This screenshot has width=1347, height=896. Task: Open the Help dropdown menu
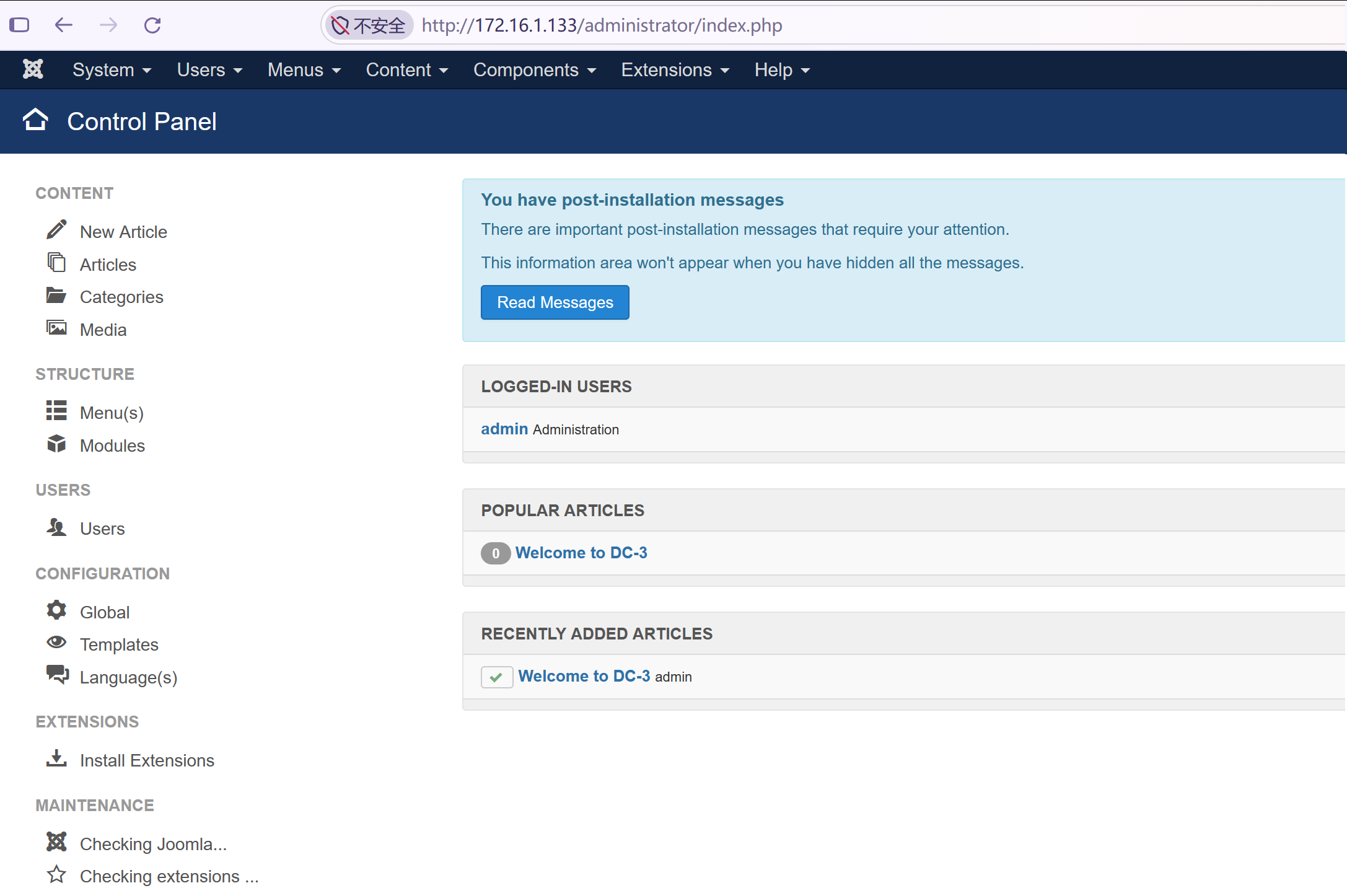pos(782,70)
